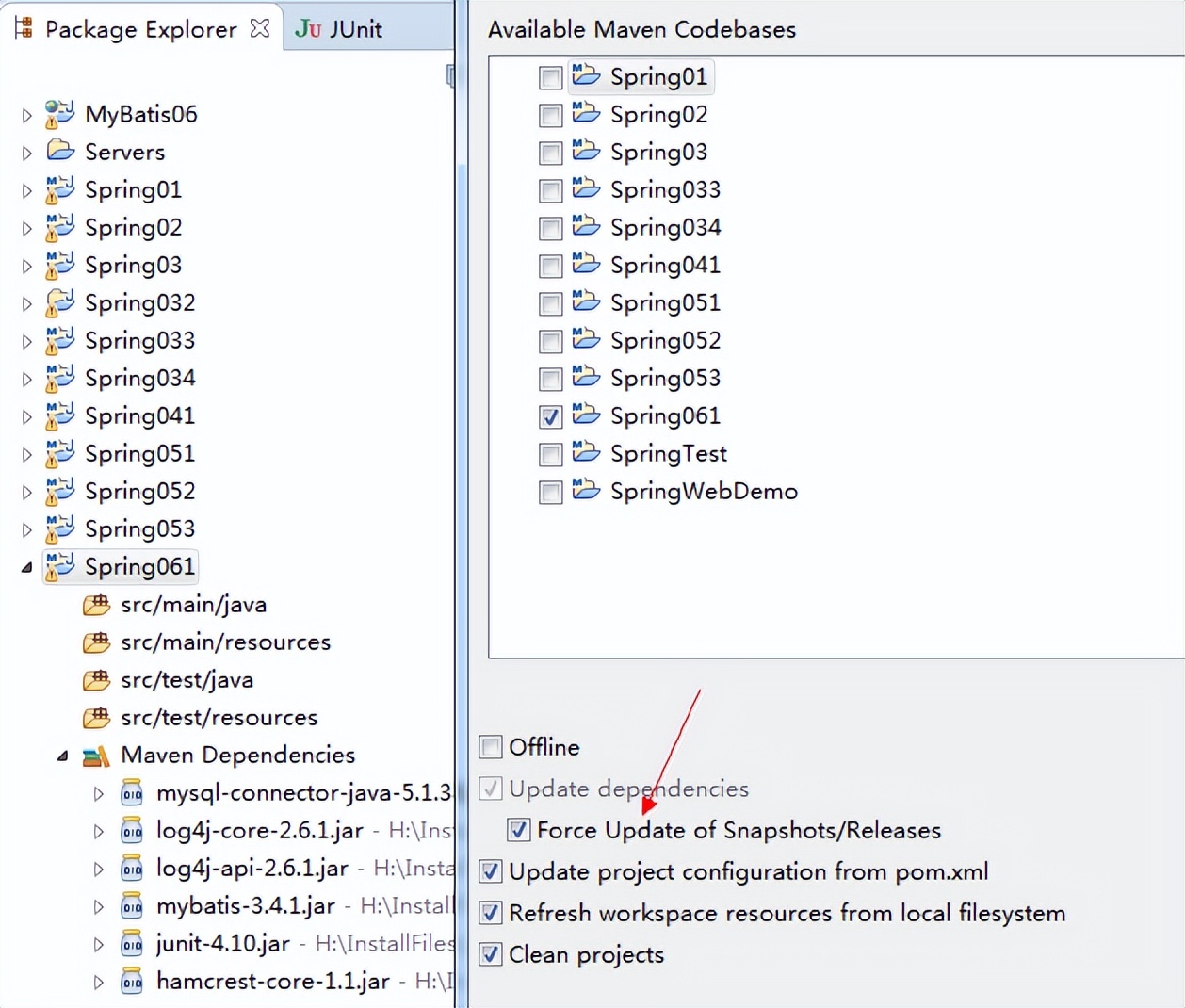Check the Spring02 codebase checkbox

coord(551,115)
